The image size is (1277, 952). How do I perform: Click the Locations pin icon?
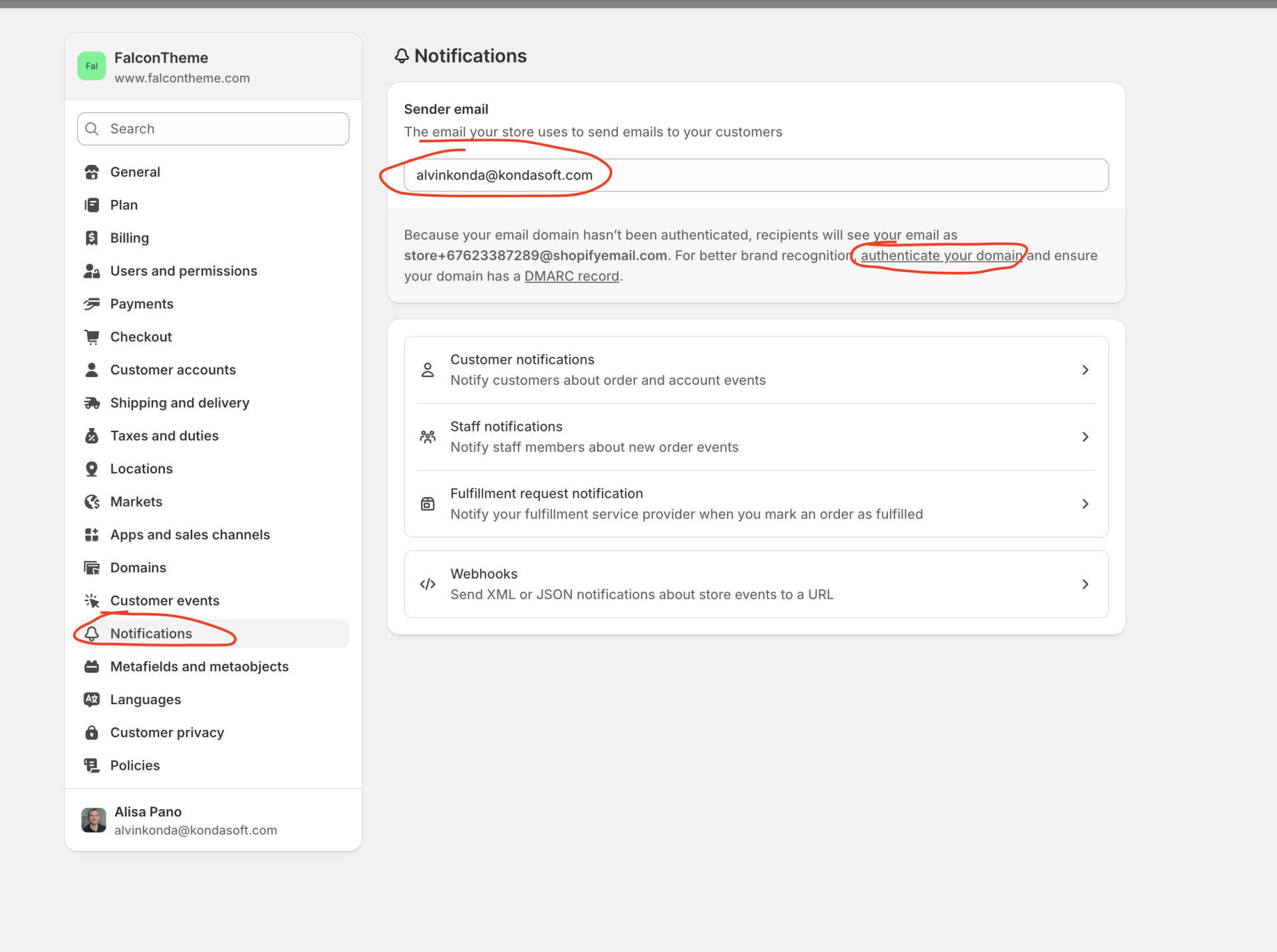click(92, 469)
